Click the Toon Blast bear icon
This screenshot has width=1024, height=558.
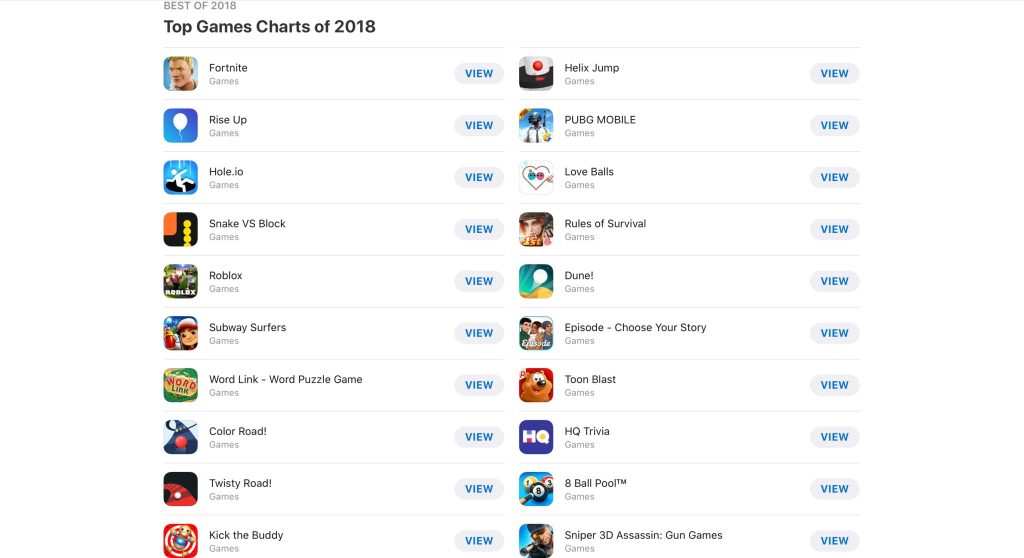[x=536, y=385]
